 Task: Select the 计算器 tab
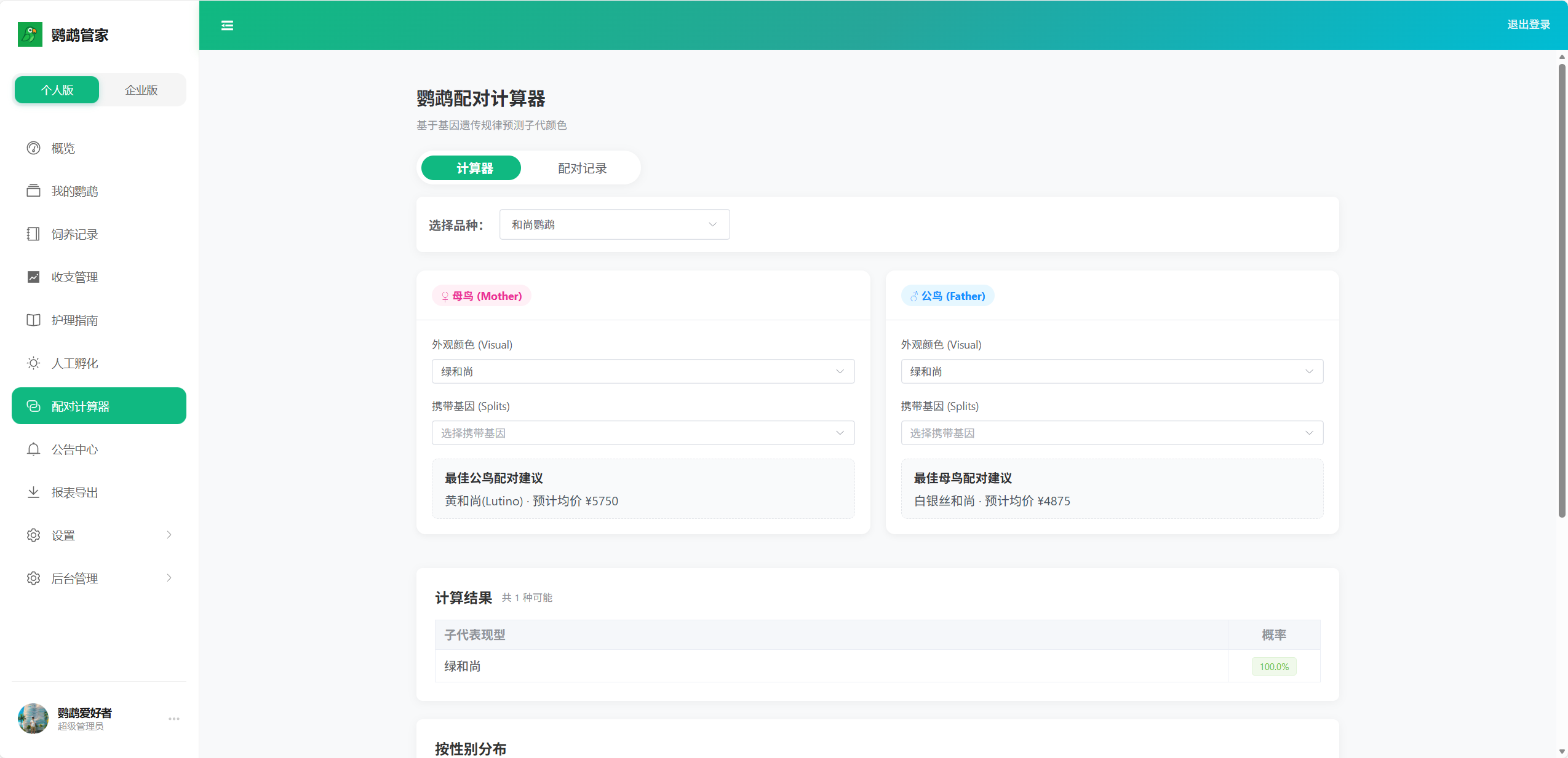click(x=471, y=168)
